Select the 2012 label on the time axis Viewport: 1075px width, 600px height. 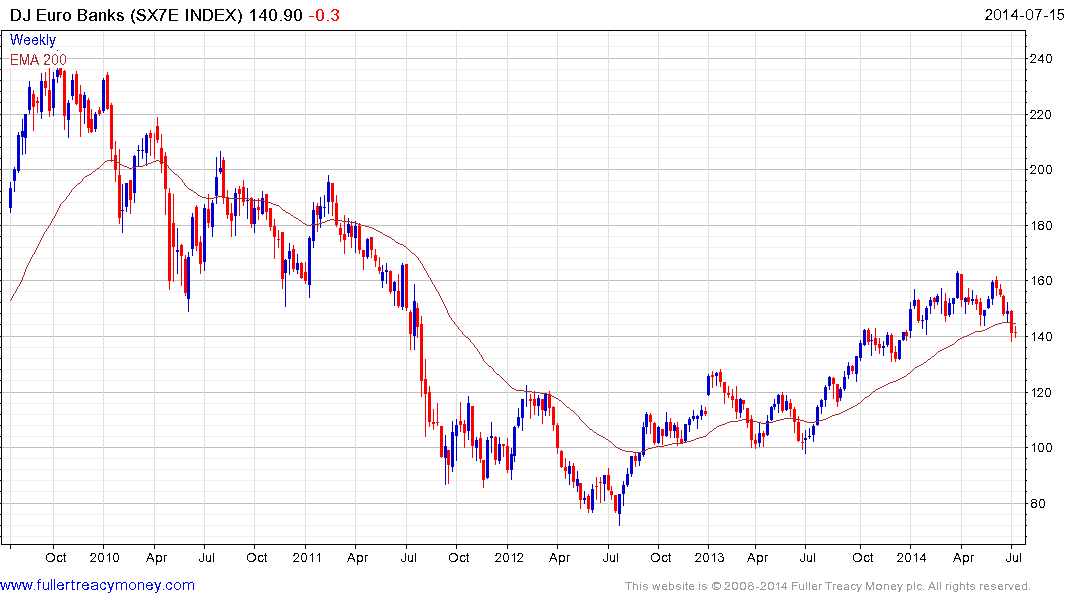point(509,557)
